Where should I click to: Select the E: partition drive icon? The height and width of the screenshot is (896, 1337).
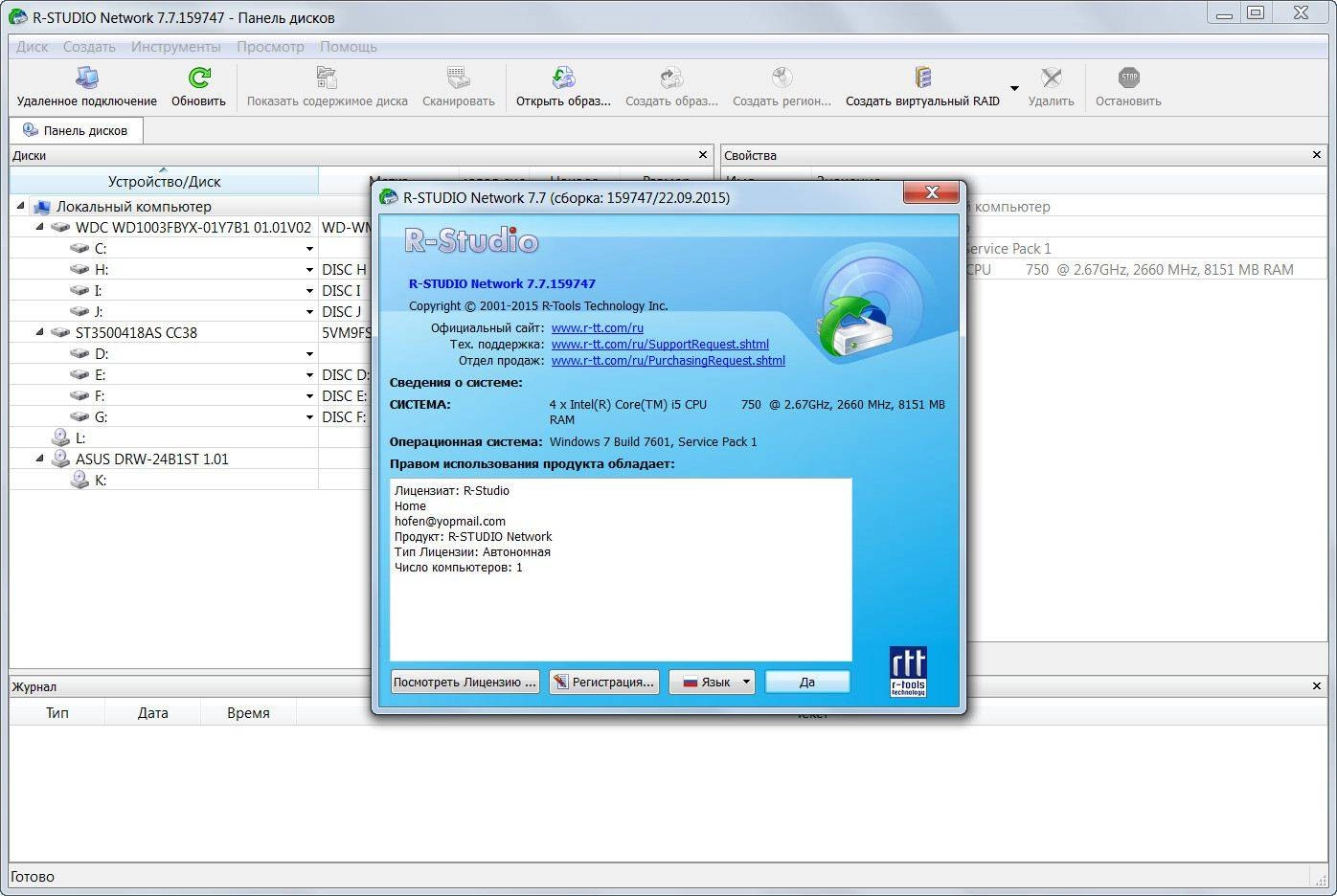point(79,374)
